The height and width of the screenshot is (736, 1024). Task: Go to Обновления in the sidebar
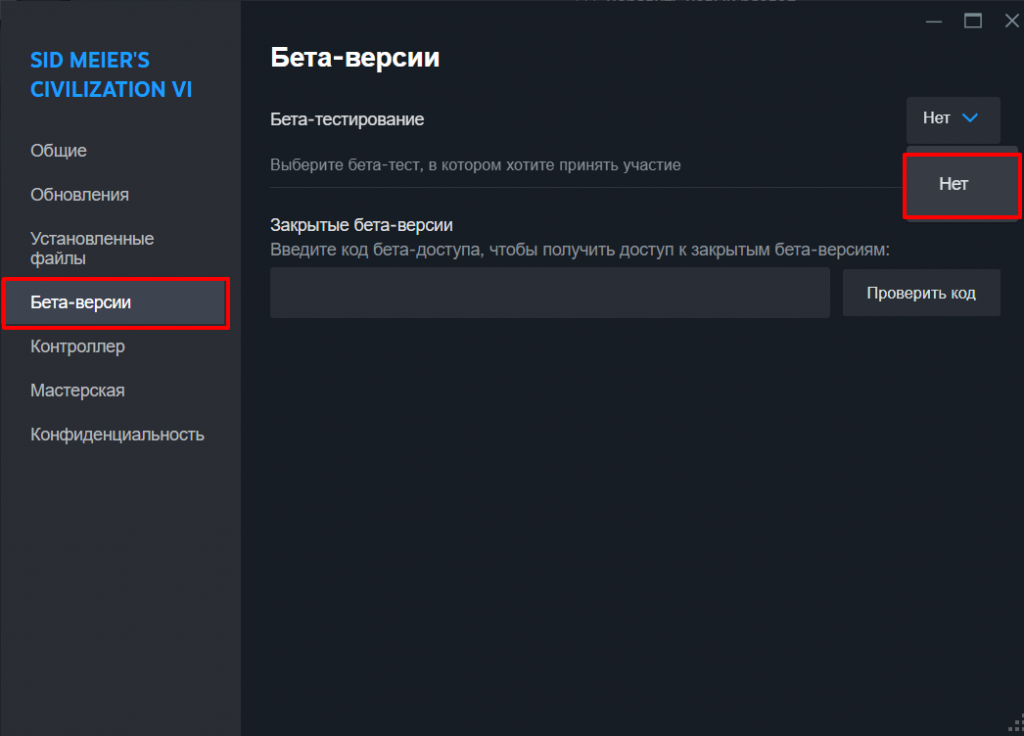tap(79, 195)
